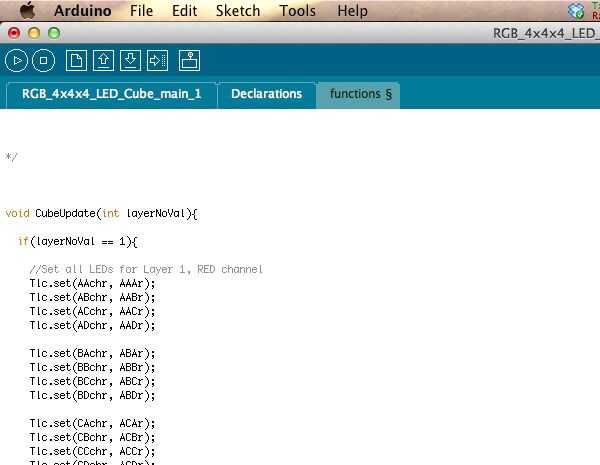Image resolution: width=600 pixels, height=465 pixels.
Task: Click the 'void CubeUpdate(int layerNoVal){' line
Action: point(101,214)
